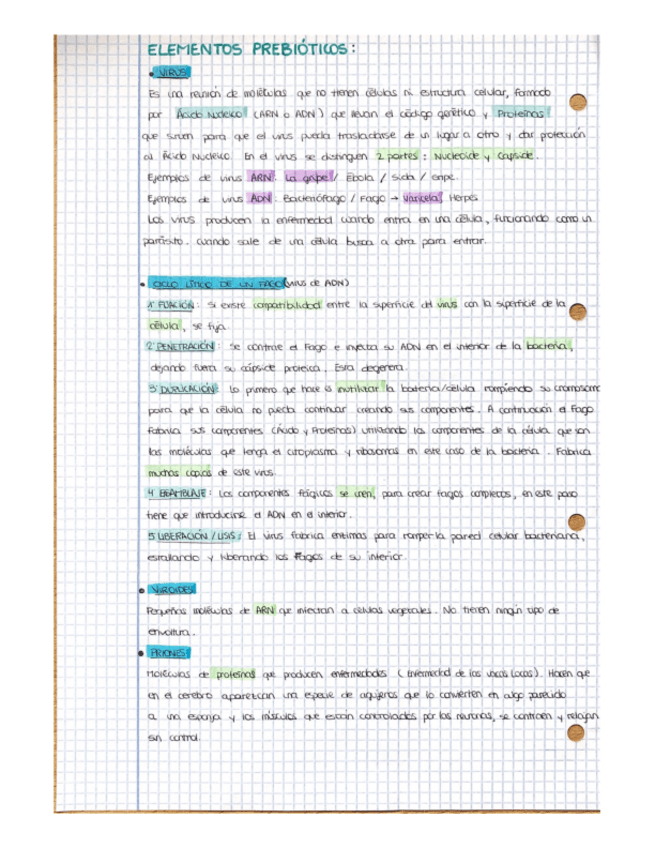Image resolution: width=655 pixels, height=848 pixels.
Task: Select the blue highlighted 'PRIONES' heading
Action: click(x=169, y=653)
